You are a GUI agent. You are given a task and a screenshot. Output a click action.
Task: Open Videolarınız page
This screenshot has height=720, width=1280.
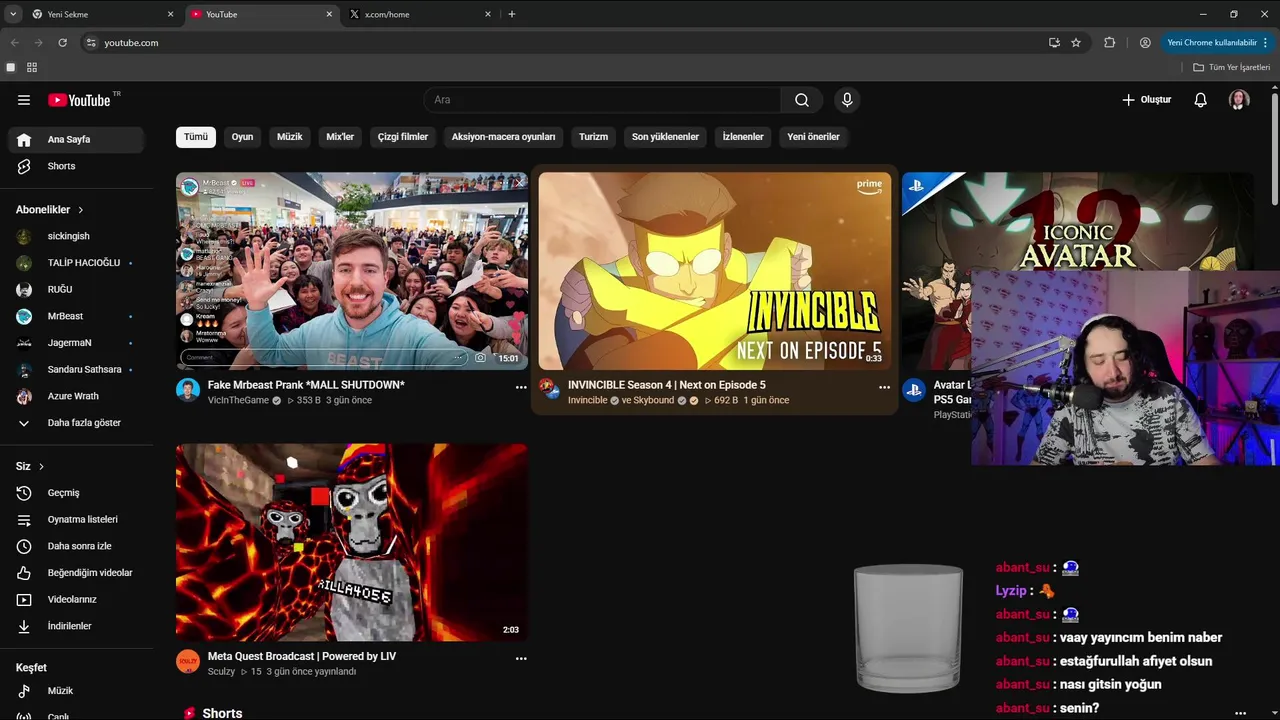coord(76,600)
